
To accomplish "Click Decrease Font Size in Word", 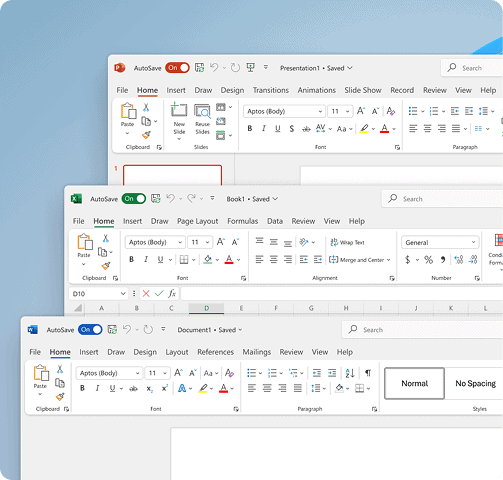I will (193, 373).
